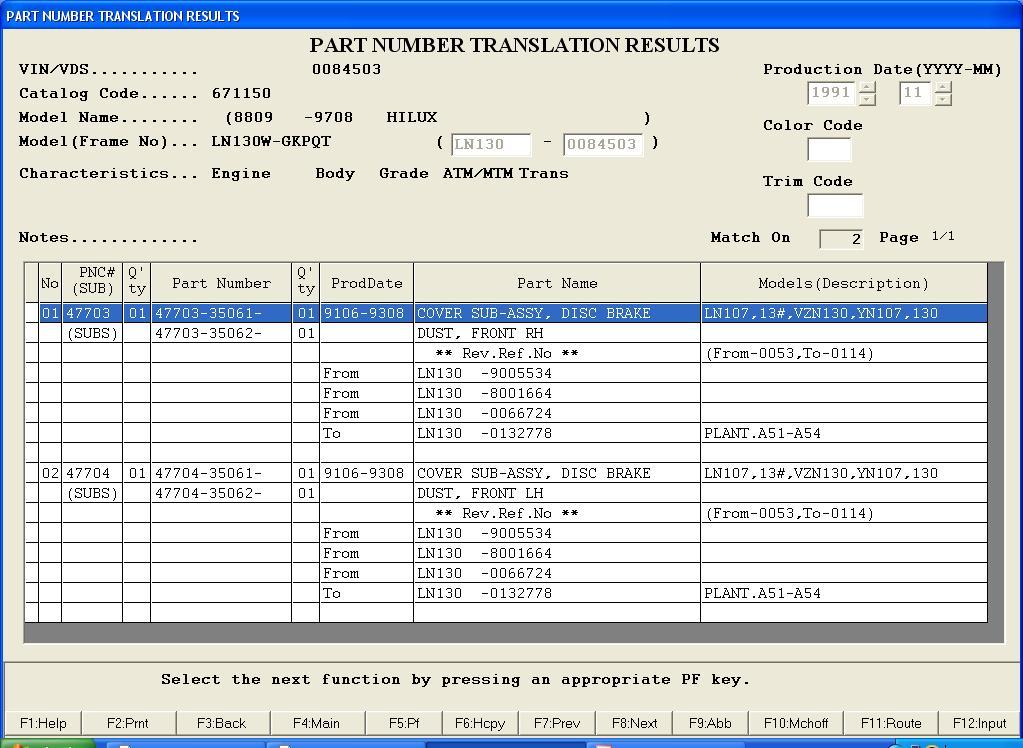Go to previous page with F7:Prev
Viewport: 1023px width, 748px height.
(556, 723)
